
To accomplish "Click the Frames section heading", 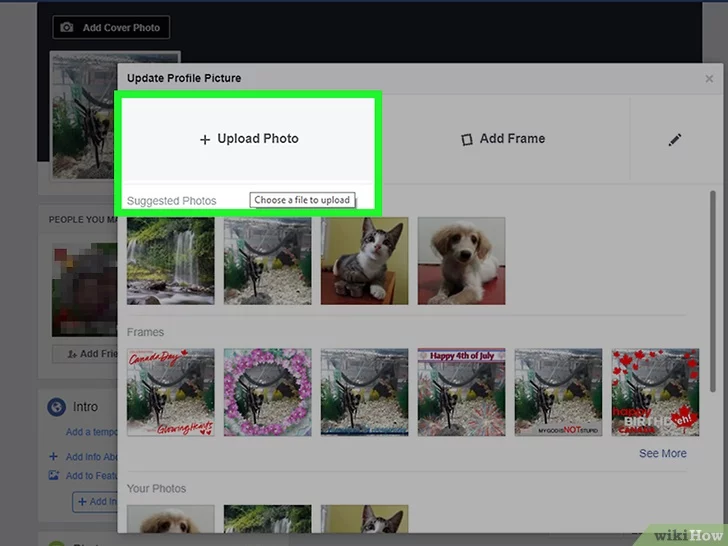I will (x=145, y=332).
